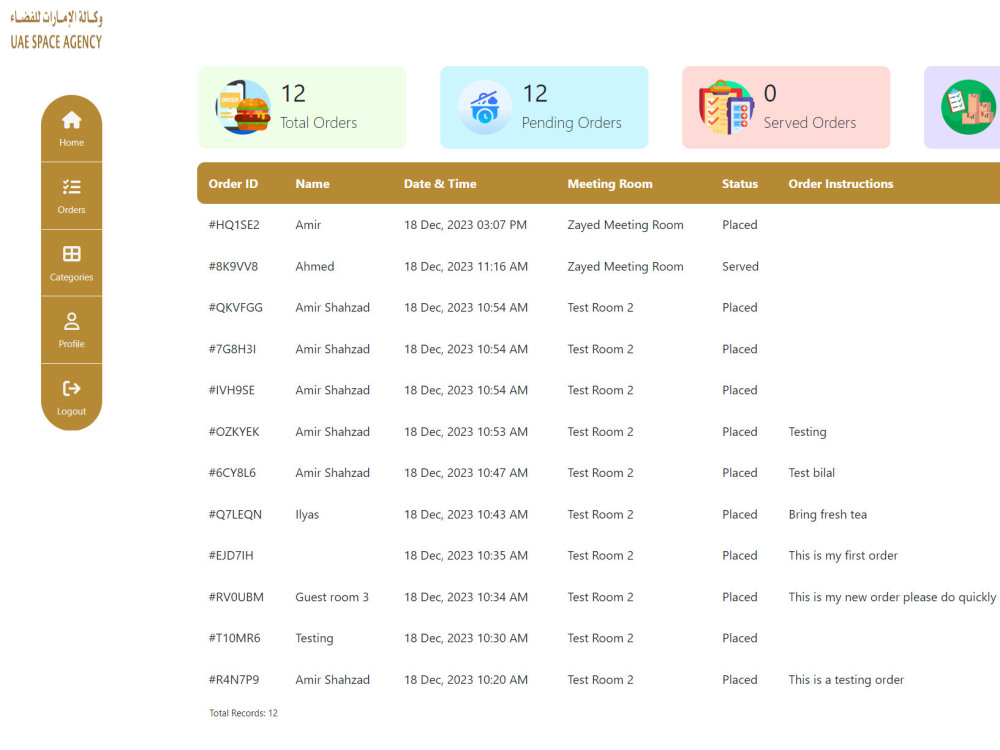Select order ID #HQ1SE2
Viewport: 1000px width, 750px height.
(234, 225)
